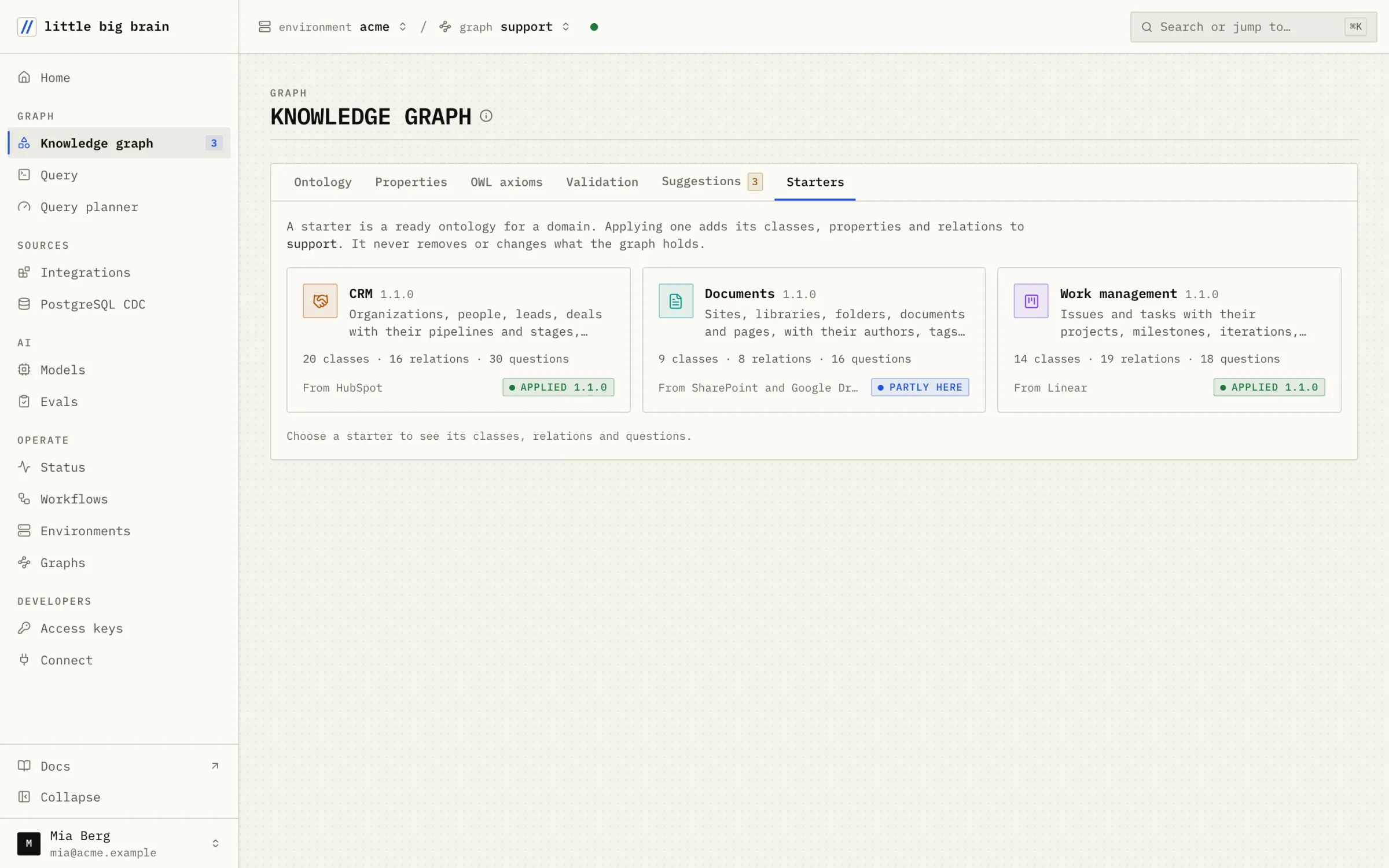This screenshot has width=1389, height=868.
Task: Click the ⌘K shortcut hint
Action: [x=1355, y=27]
